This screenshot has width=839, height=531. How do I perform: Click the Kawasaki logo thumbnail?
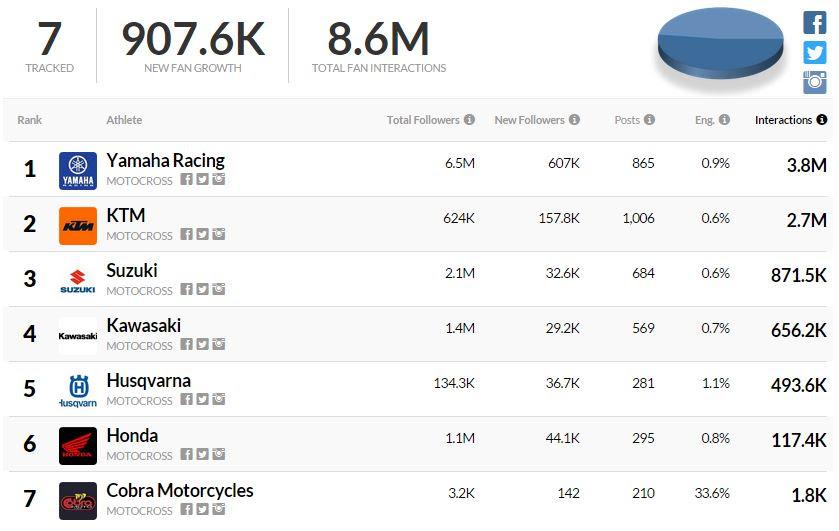pos(78,336)
